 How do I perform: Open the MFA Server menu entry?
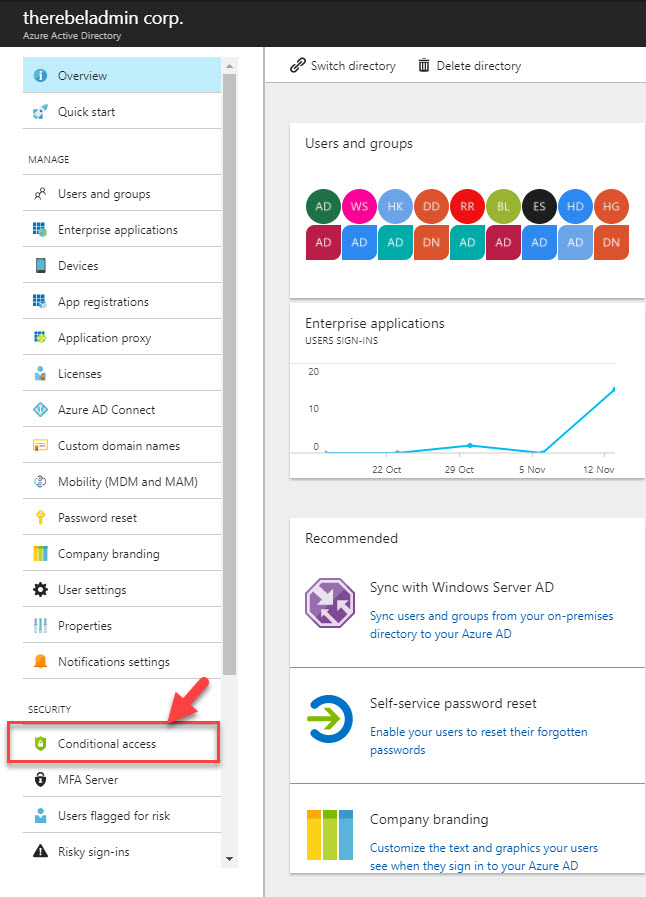click(x=122, y=779)
